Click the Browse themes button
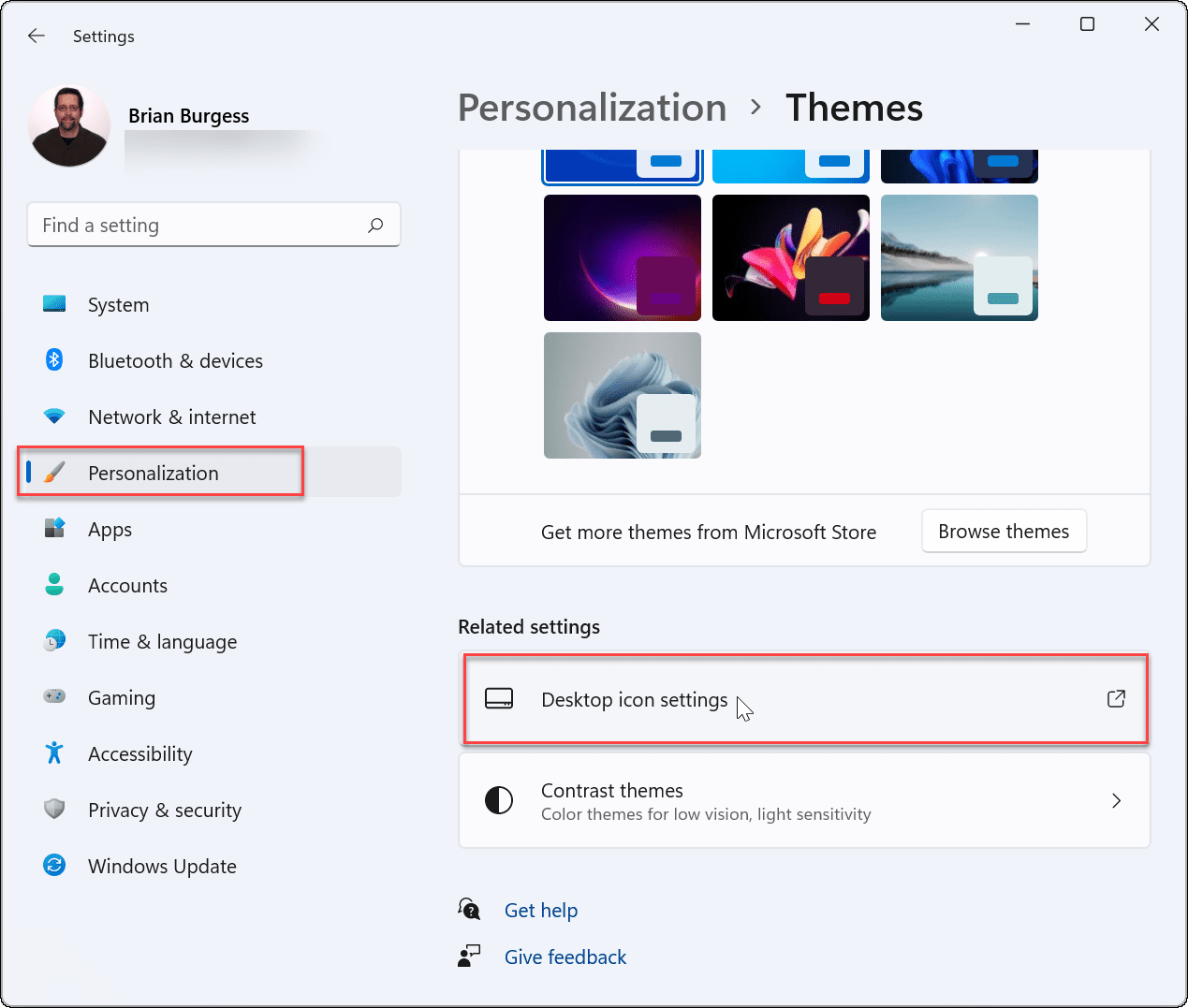This screenshot has height=1008, width=1188. pyautogui.click(x=1004, y=531)
